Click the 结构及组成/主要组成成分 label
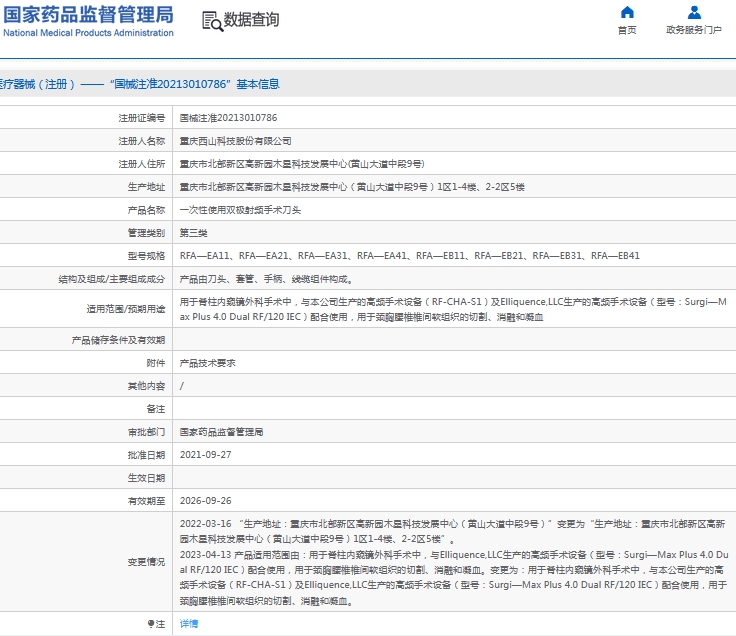 (x=112, y=279)
